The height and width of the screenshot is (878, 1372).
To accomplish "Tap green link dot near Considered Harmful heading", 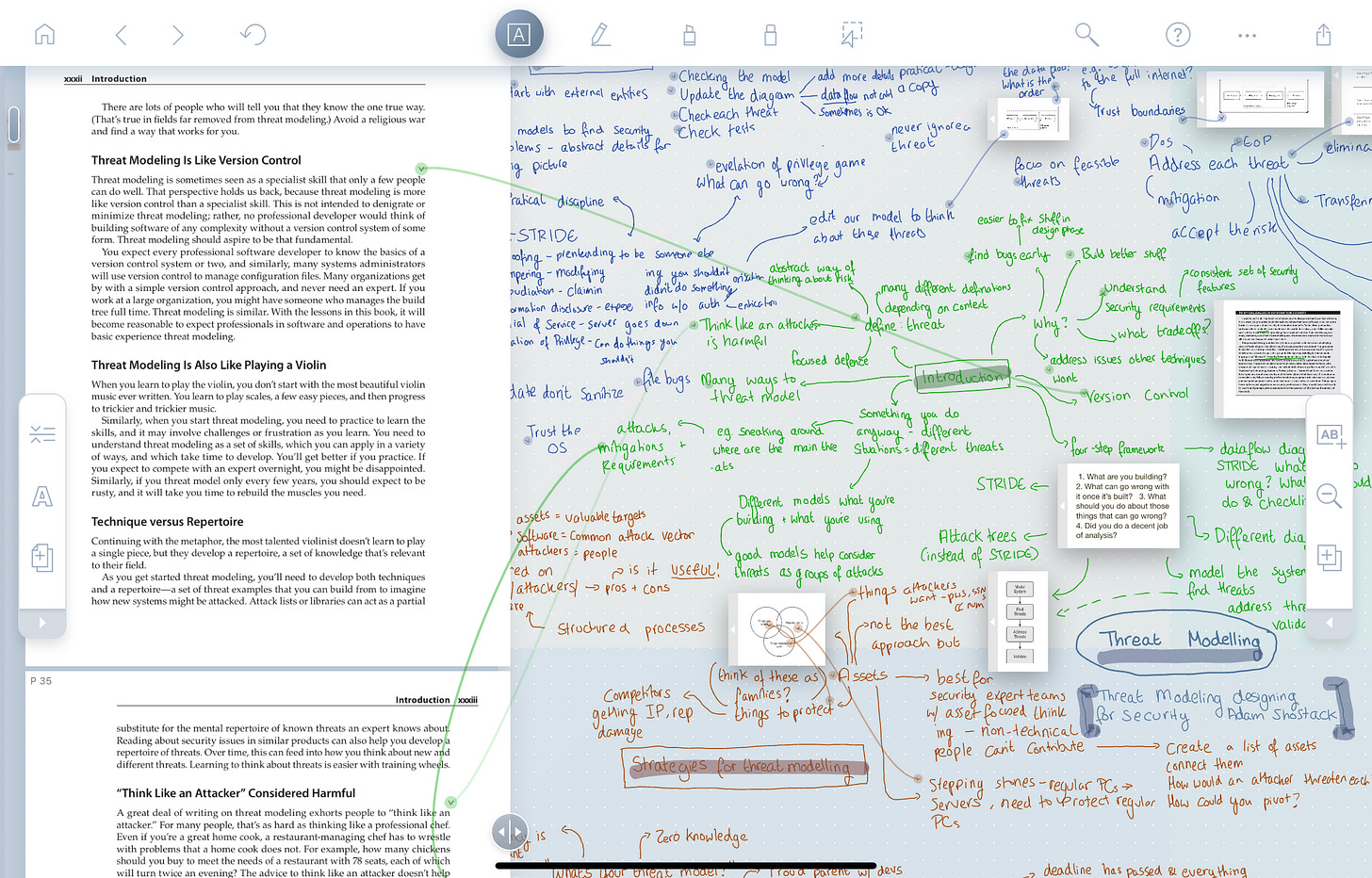I will (450, 803).
